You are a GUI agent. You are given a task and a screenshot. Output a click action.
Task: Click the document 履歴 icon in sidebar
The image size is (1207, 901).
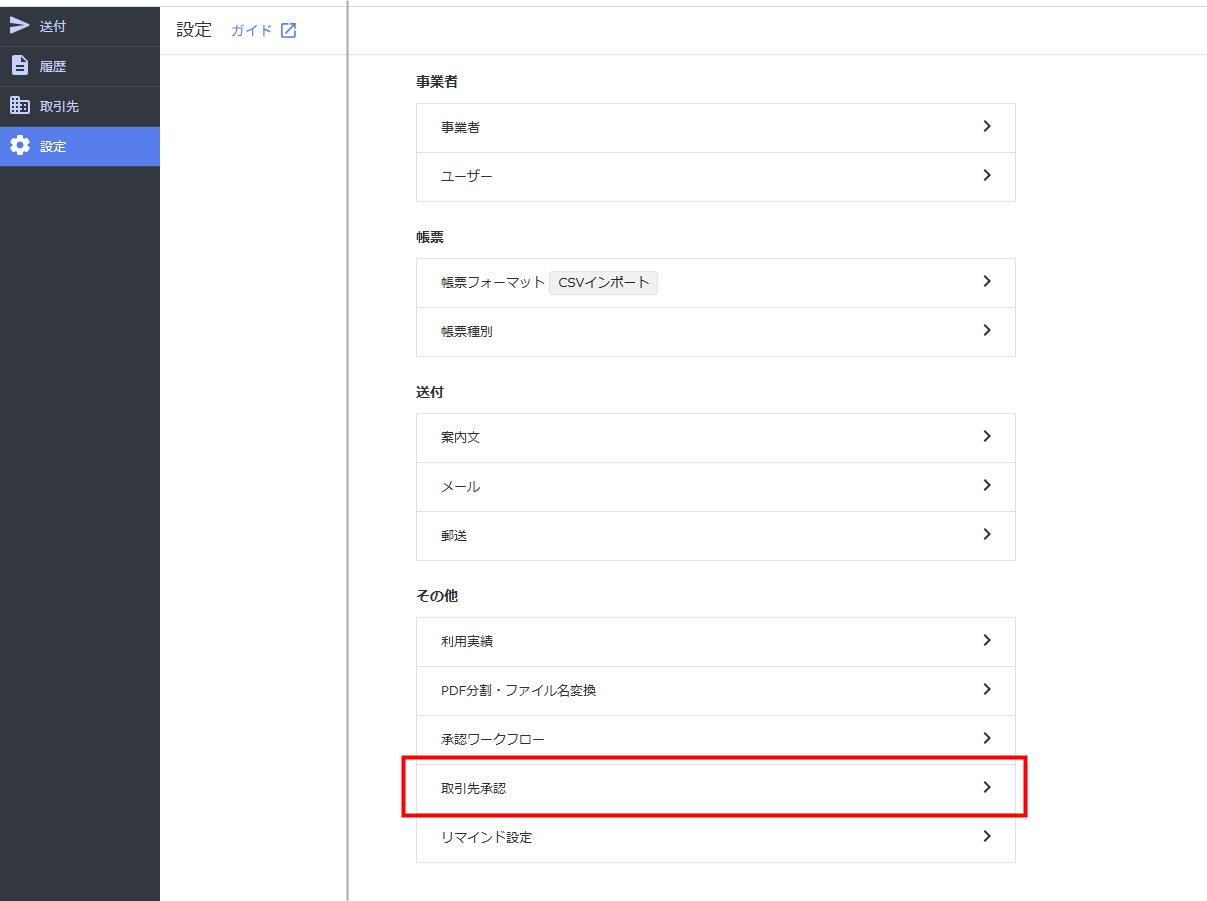pos(20,66)
